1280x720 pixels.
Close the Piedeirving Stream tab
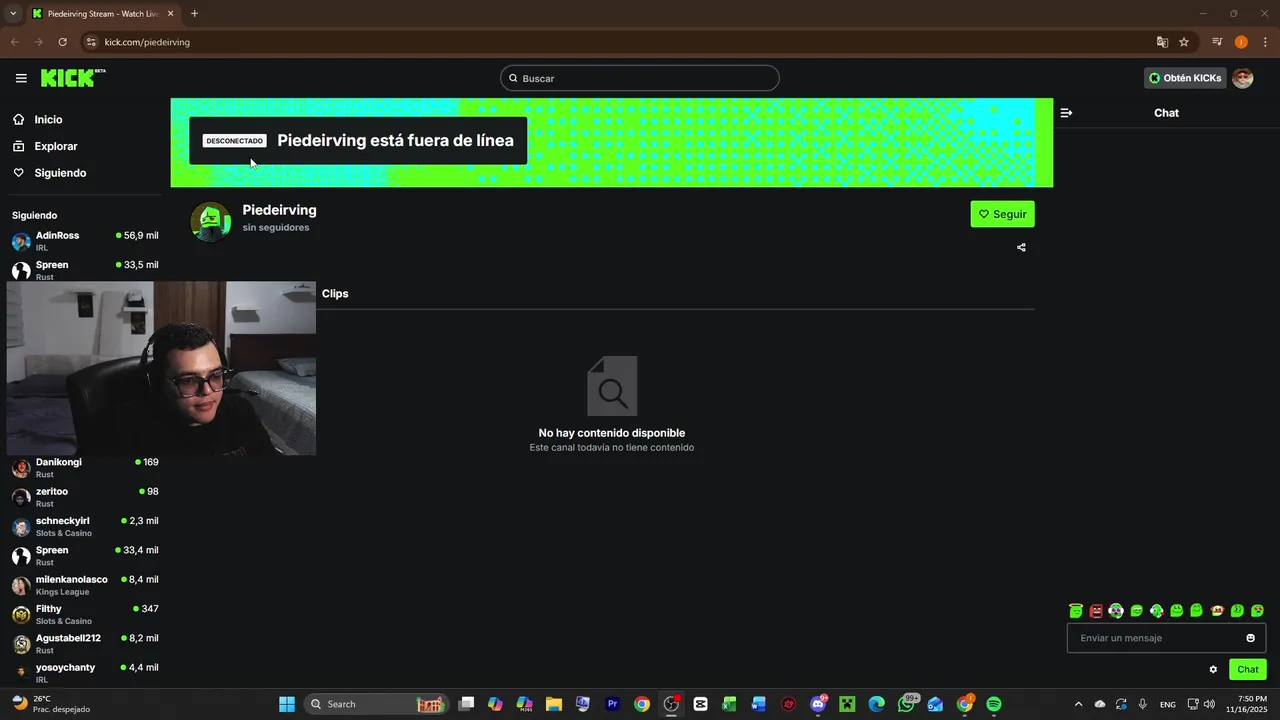tap(170, 14)
